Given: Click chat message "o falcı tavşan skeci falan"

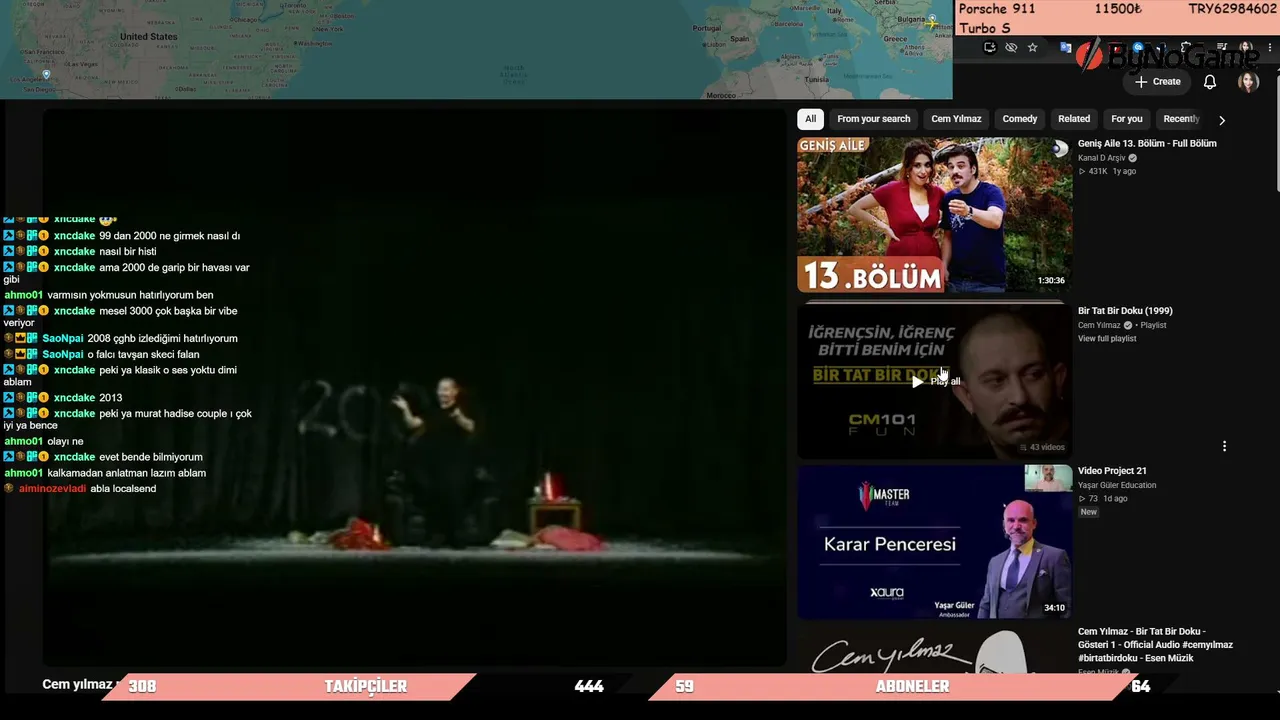Looking at the screenshot, I should (x=143, y=355).
